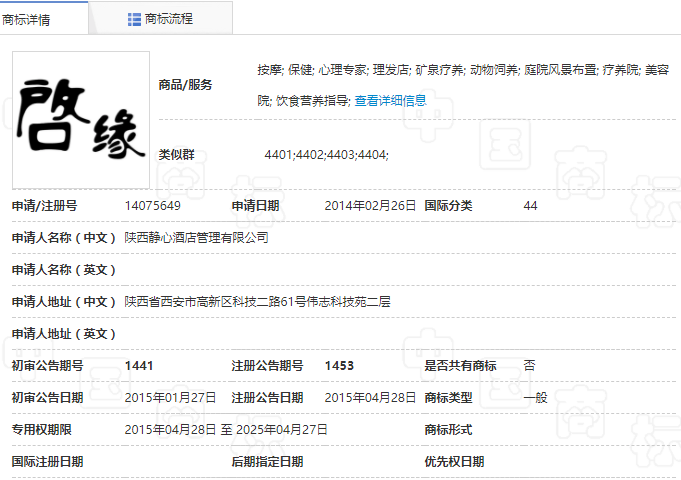Screen dimensions: 681x480
Task: Click the list icon beside 商标流程
Action: pyautogui.click(x=134, y=19)
